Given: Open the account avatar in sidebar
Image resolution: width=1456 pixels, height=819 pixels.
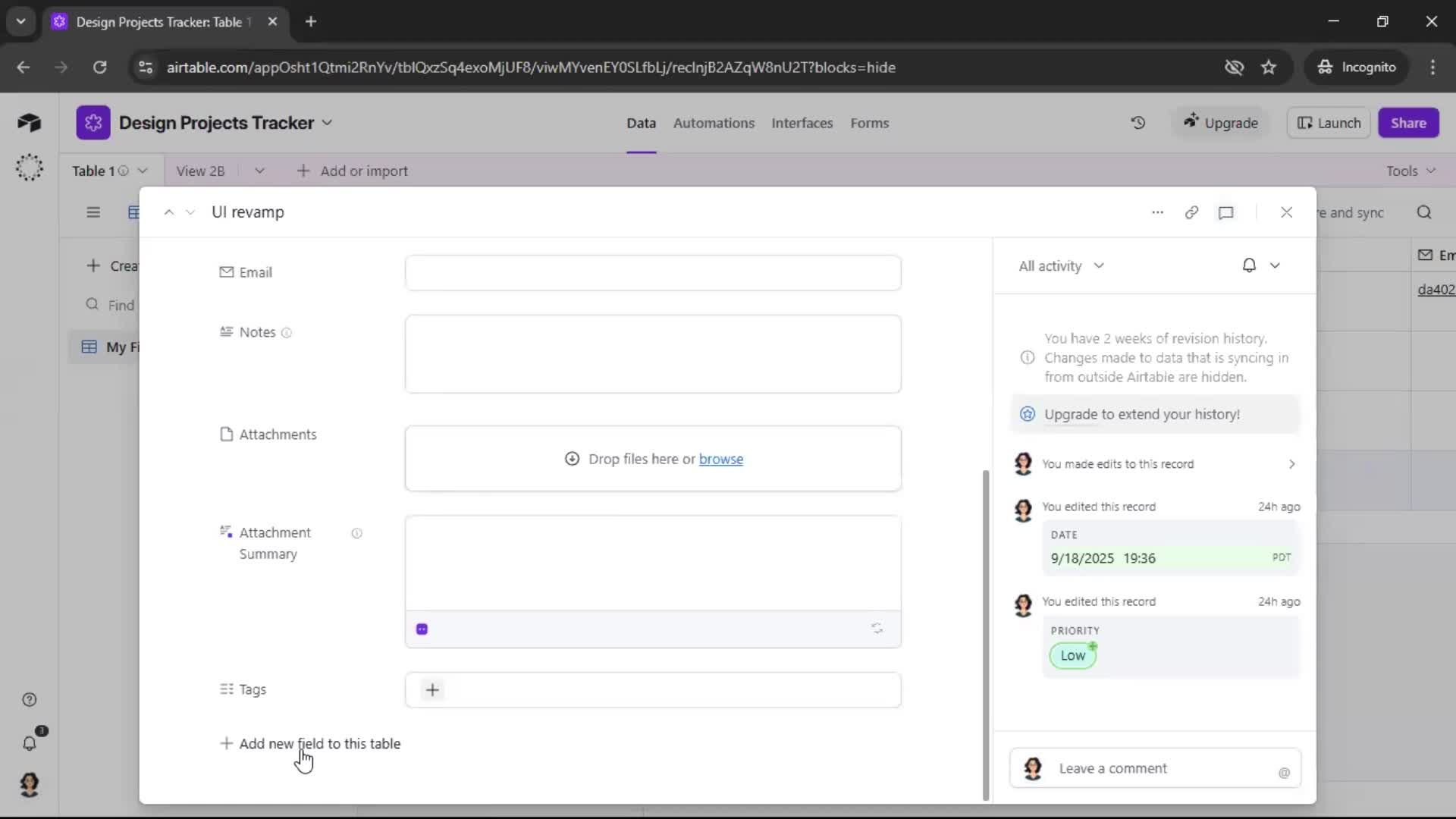Looking at the screenshot, I should [30, 784].
